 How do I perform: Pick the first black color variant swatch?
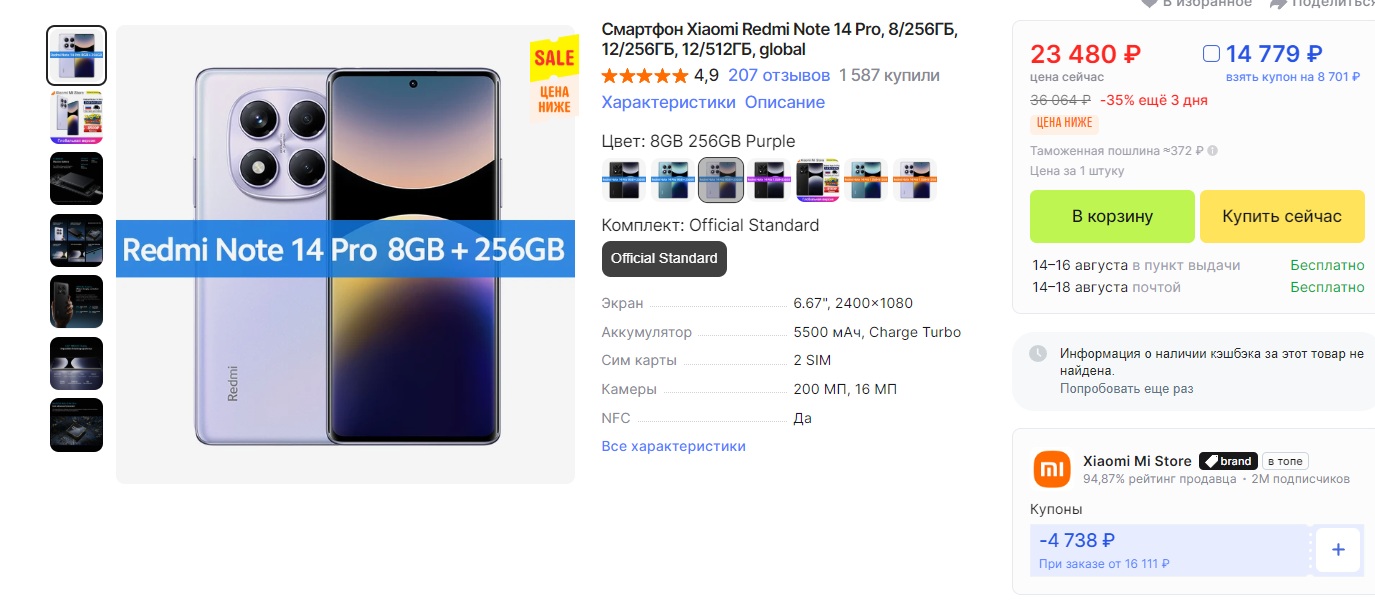[623, 180]
